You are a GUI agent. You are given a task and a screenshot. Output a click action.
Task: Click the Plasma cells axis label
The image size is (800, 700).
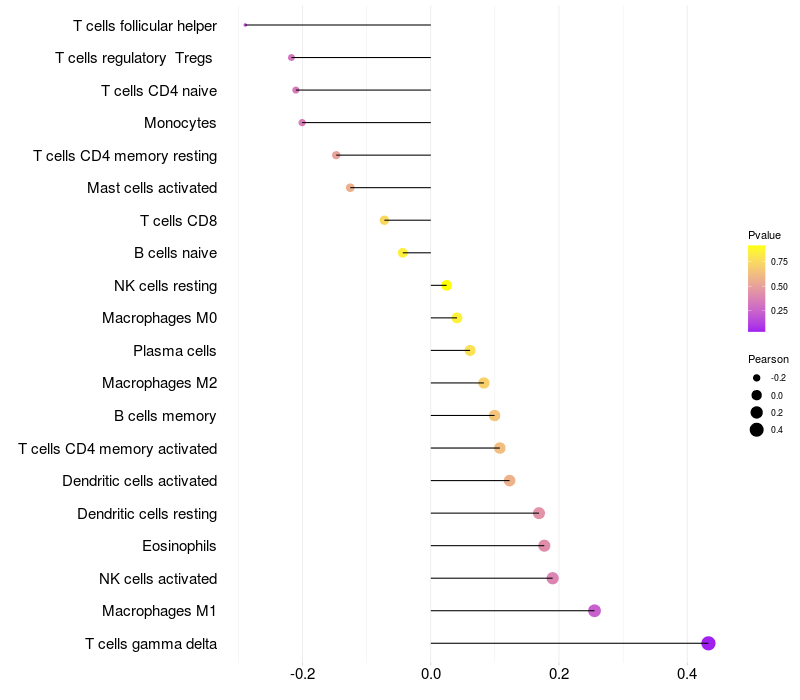(x=175, y=351)
